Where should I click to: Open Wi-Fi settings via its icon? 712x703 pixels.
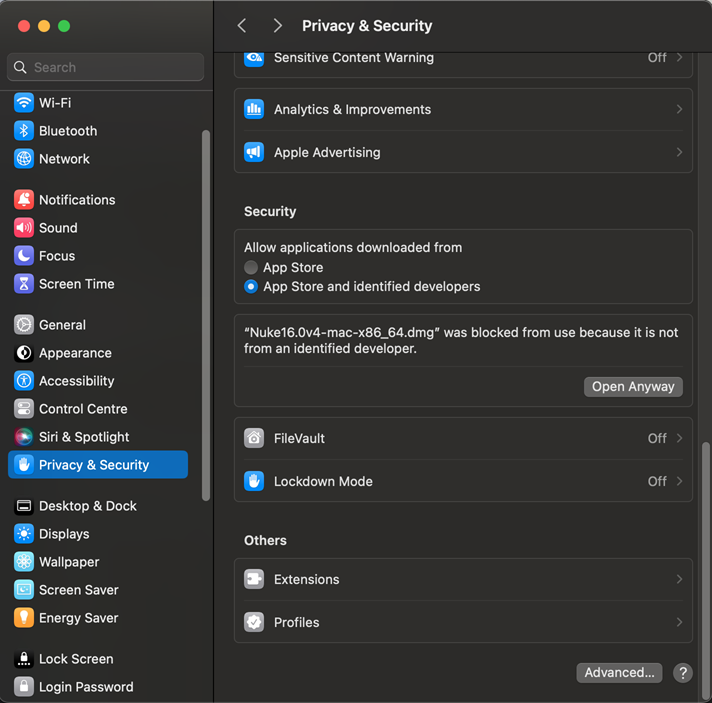pos(24,103)
